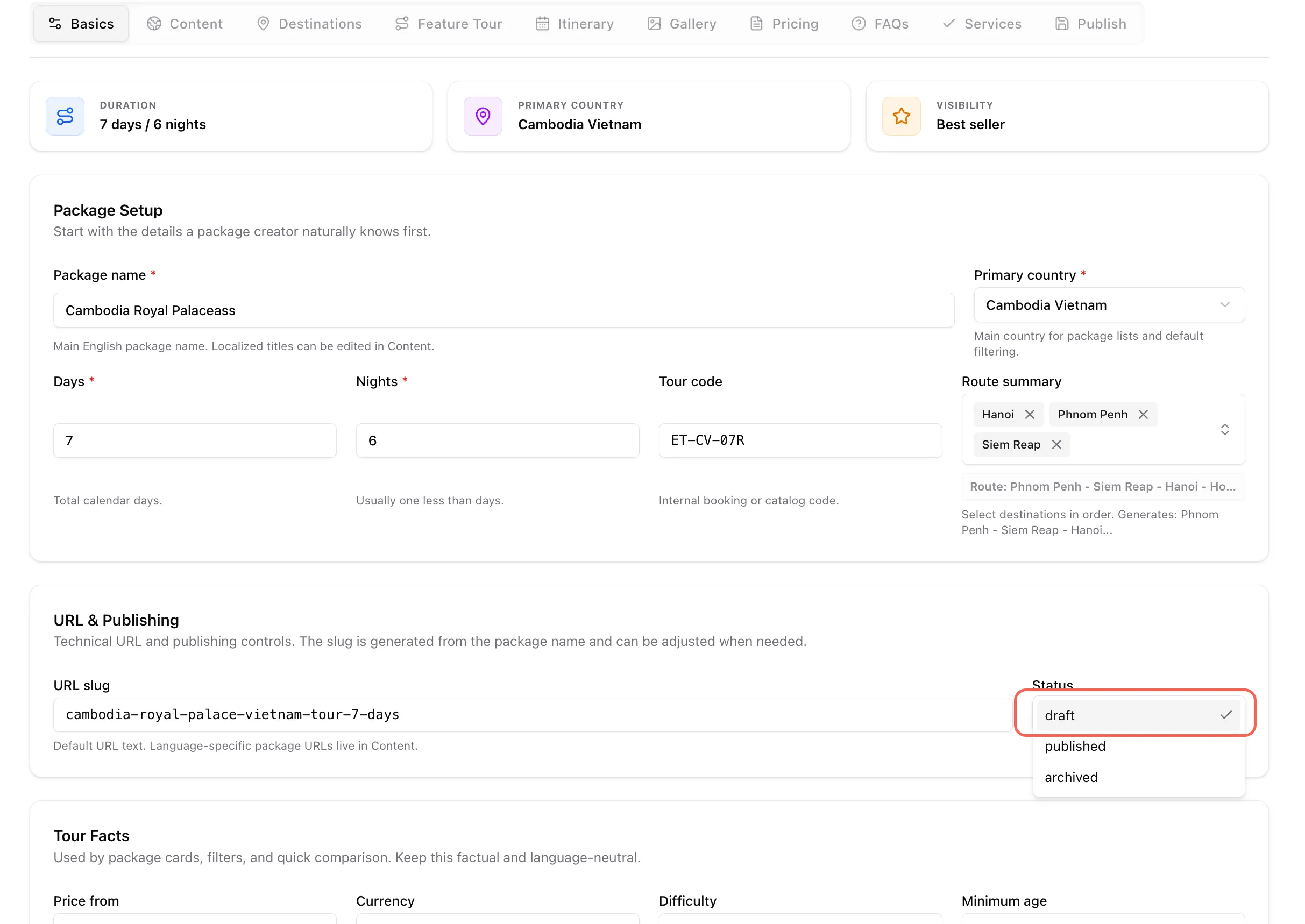Click the Days input field
The height and width of the screenshot is (924, 1305).
[195, 440]
